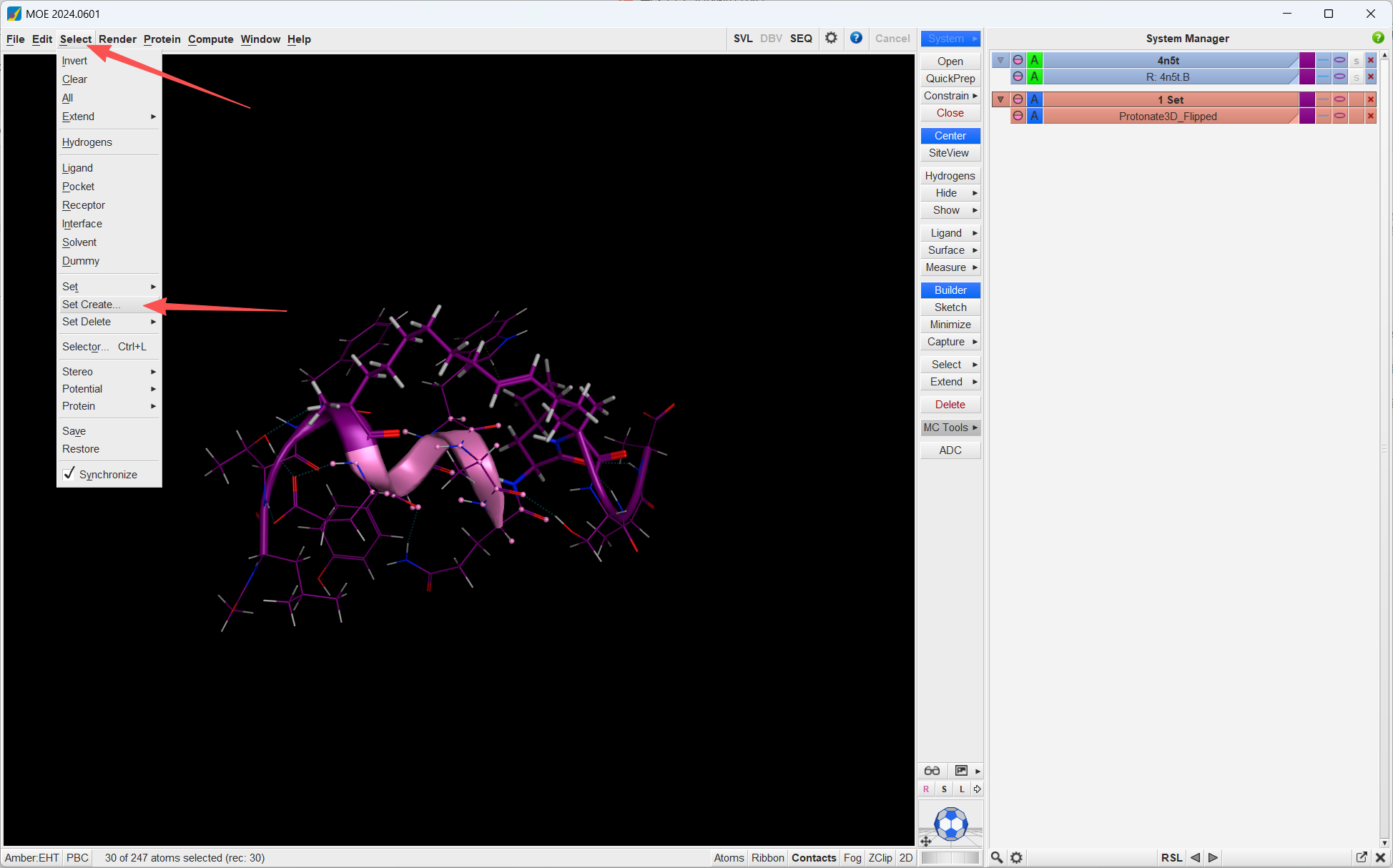The width and height of the screenshot is (1393, 868).
Task: Collapse the 4n5t tree entry triangle
Action: [x=1000, y=60]
